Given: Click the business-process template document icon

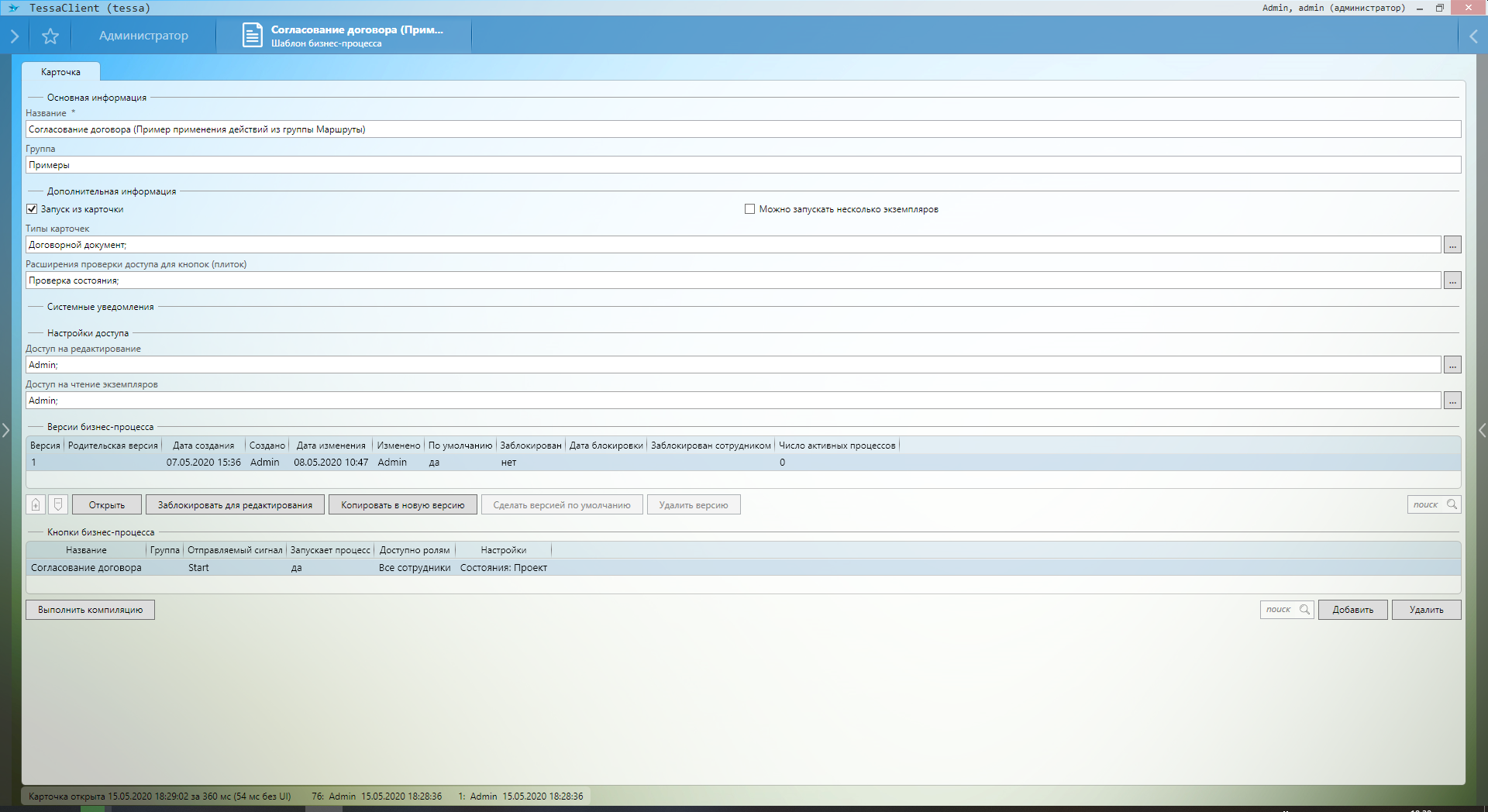Looking at the screenshot, I should click(x=253, y=36).
